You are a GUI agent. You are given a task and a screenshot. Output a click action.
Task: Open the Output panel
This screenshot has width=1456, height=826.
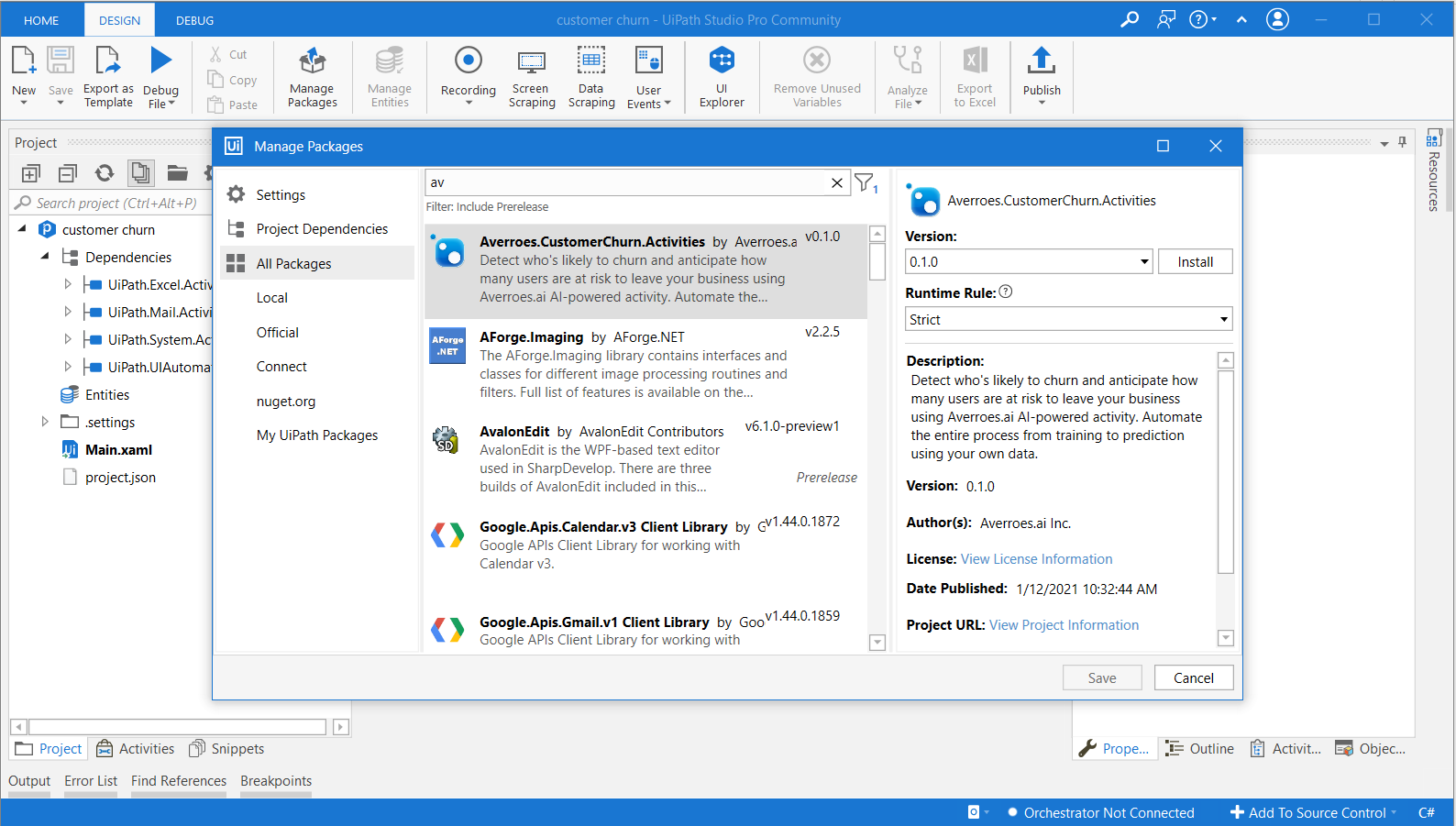29,781
